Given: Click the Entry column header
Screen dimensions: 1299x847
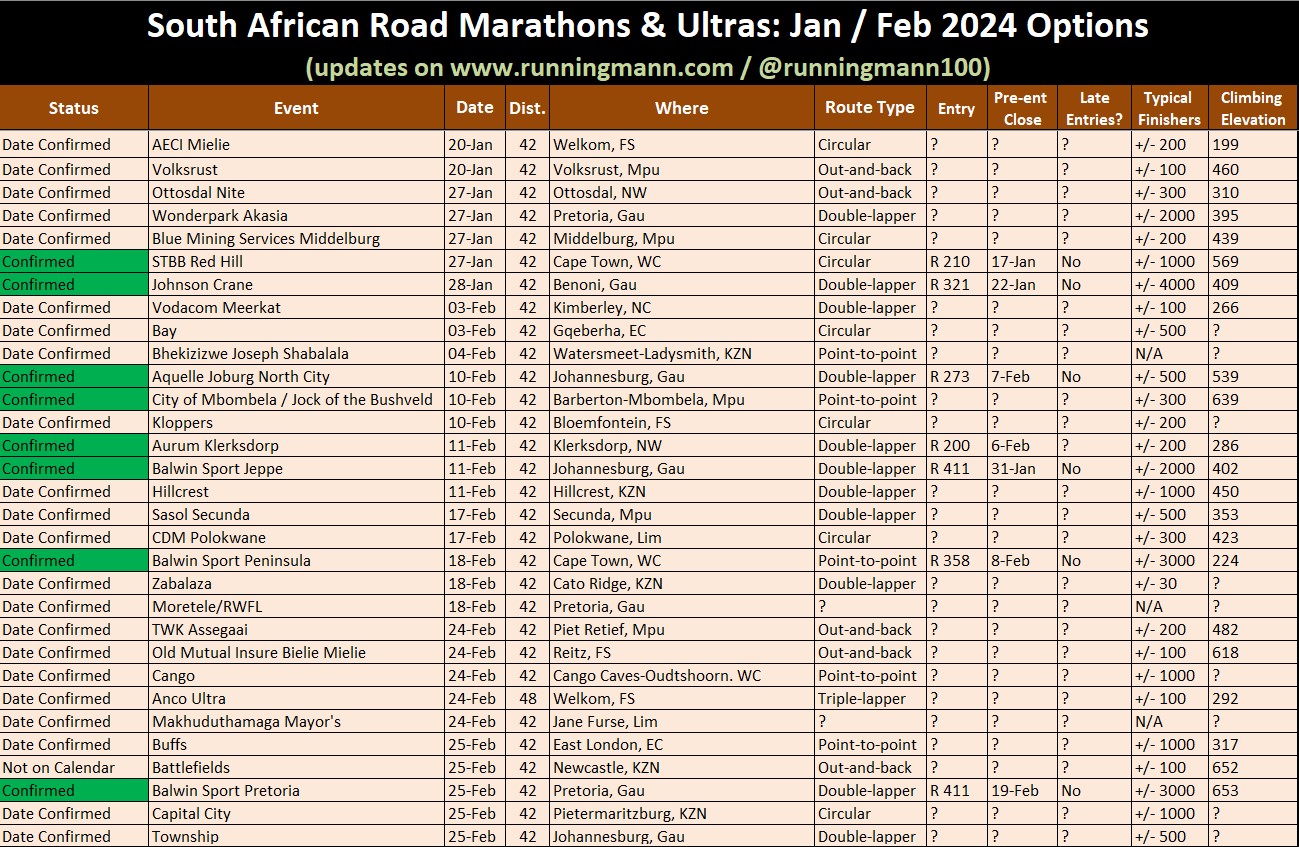Looking at the screenshot, I should [x=957, y=108].
